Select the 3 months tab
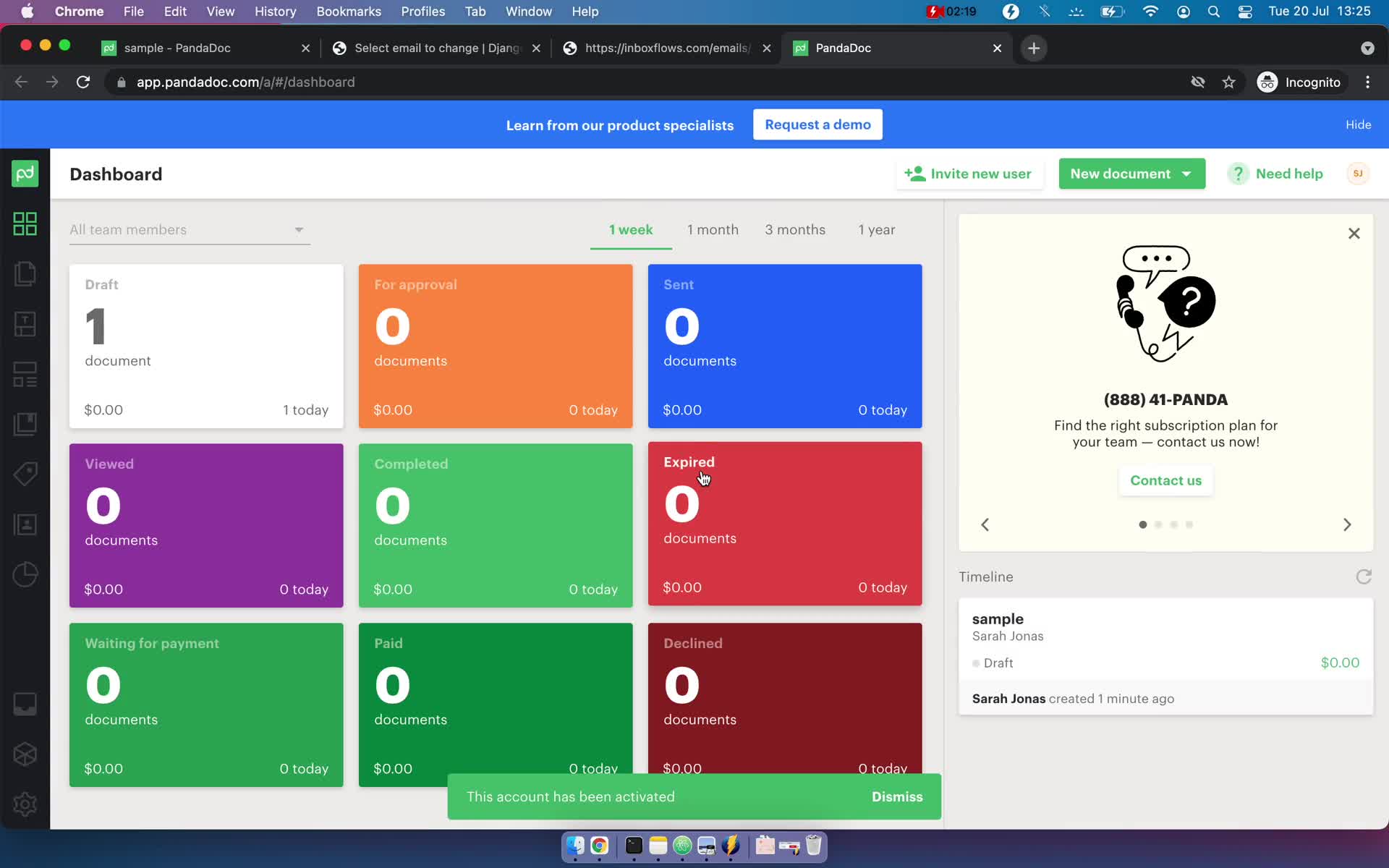 pos(795,230)
